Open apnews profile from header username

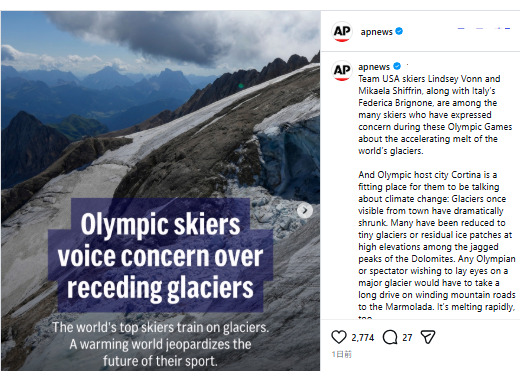click(x=376, y=32)
